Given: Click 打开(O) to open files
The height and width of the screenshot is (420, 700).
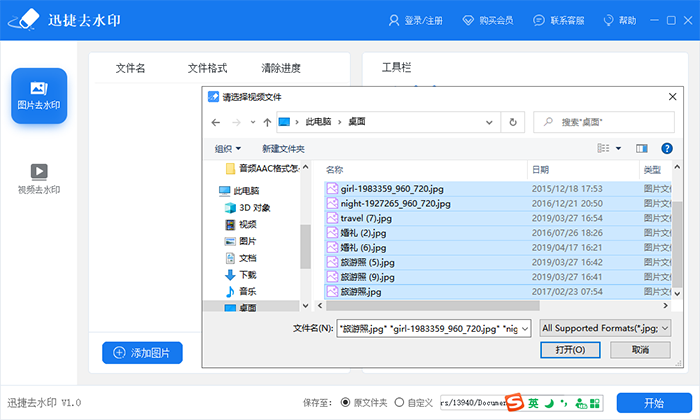Looking at the screenshot, I should [x=570, y=350].
